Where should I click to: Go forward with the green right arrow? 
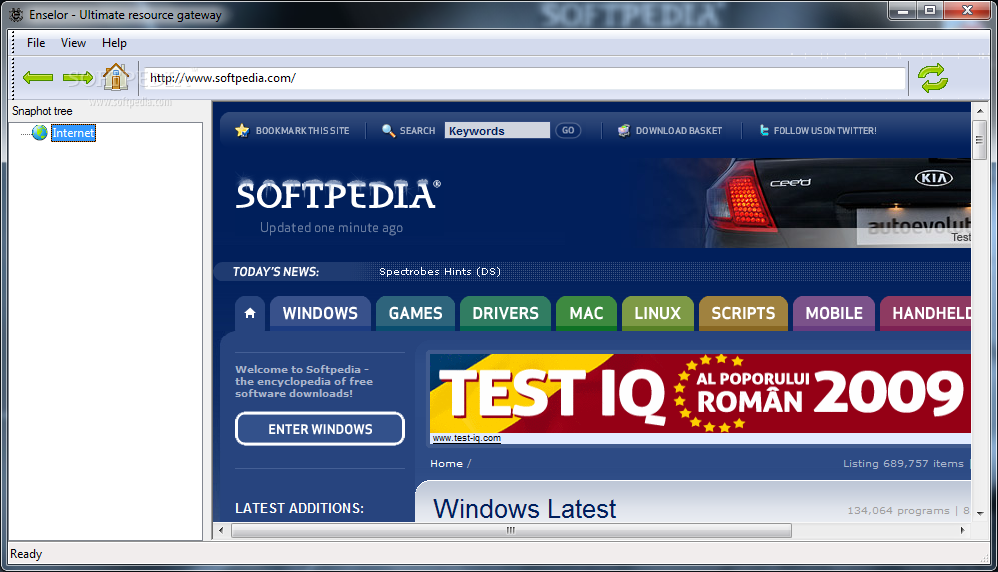78,78
